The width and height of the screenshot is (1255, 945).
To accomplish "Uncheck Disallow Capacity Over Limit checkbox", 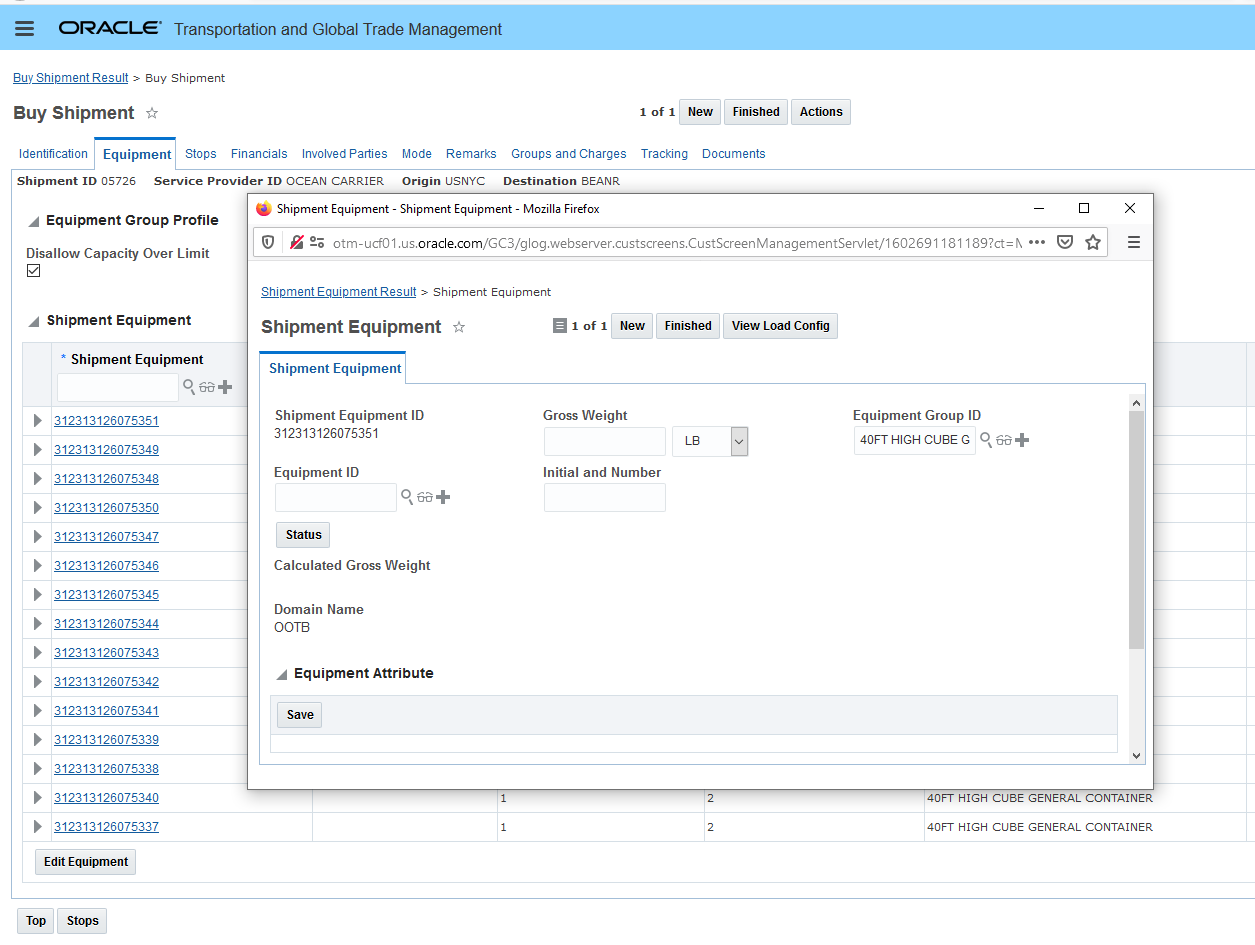I will pos(33,271).
